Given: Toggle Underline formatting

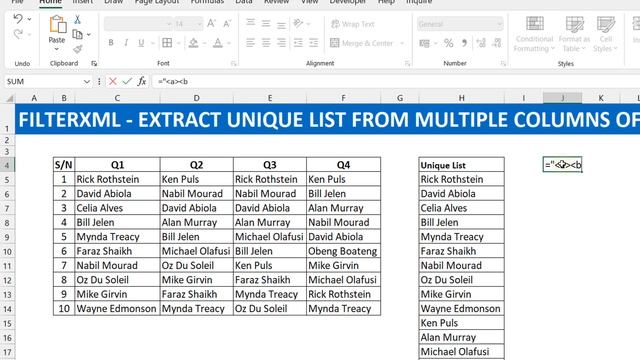Looking at the screenshot, I should point(141,42).
